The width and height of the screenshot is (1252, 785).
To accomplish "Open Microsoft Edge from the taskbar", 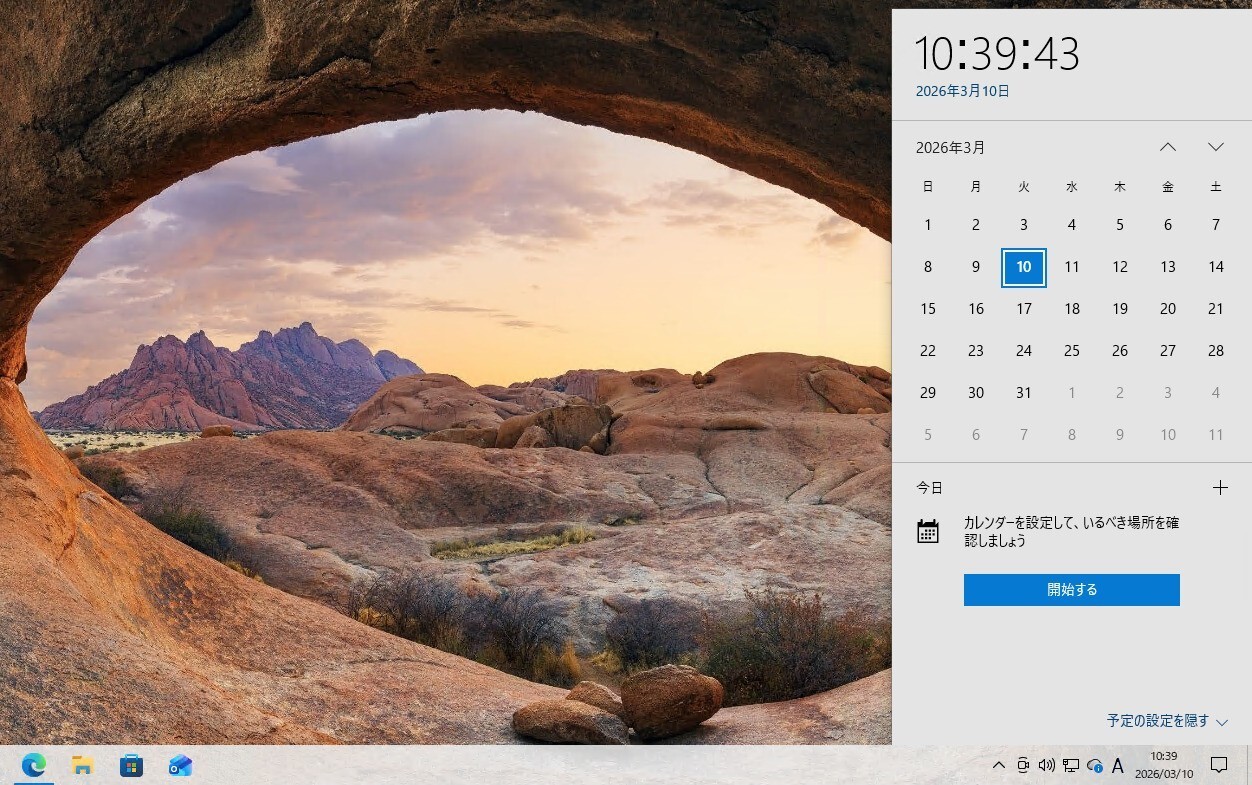I will [x=34, y=766].
